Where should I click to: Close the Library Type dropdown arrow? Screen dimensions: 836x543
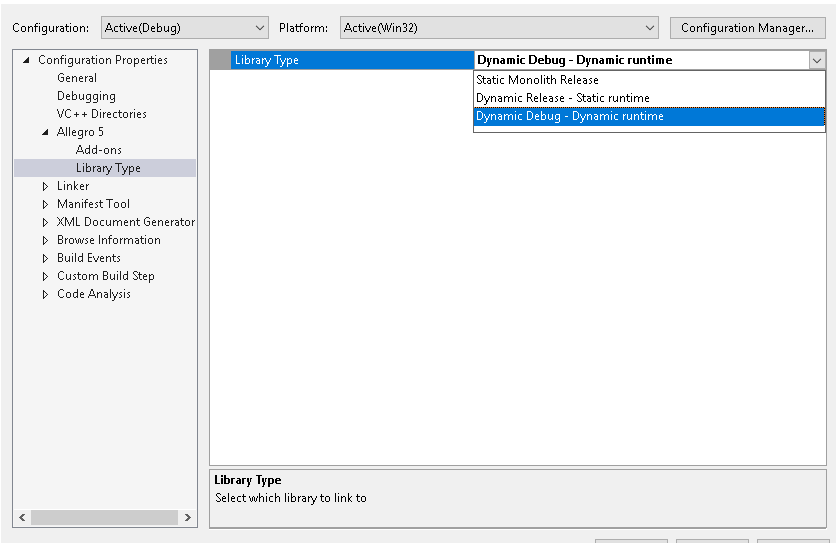pyautogui.click(x=816, y=60)
